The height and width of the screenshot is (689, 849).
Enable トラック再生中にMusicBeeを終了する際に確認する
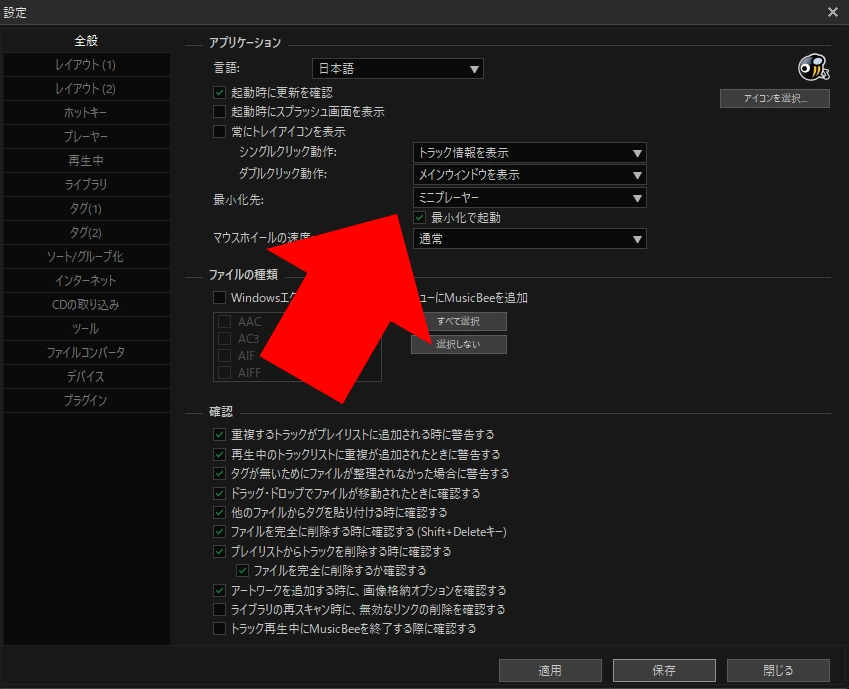click(217, 628)
